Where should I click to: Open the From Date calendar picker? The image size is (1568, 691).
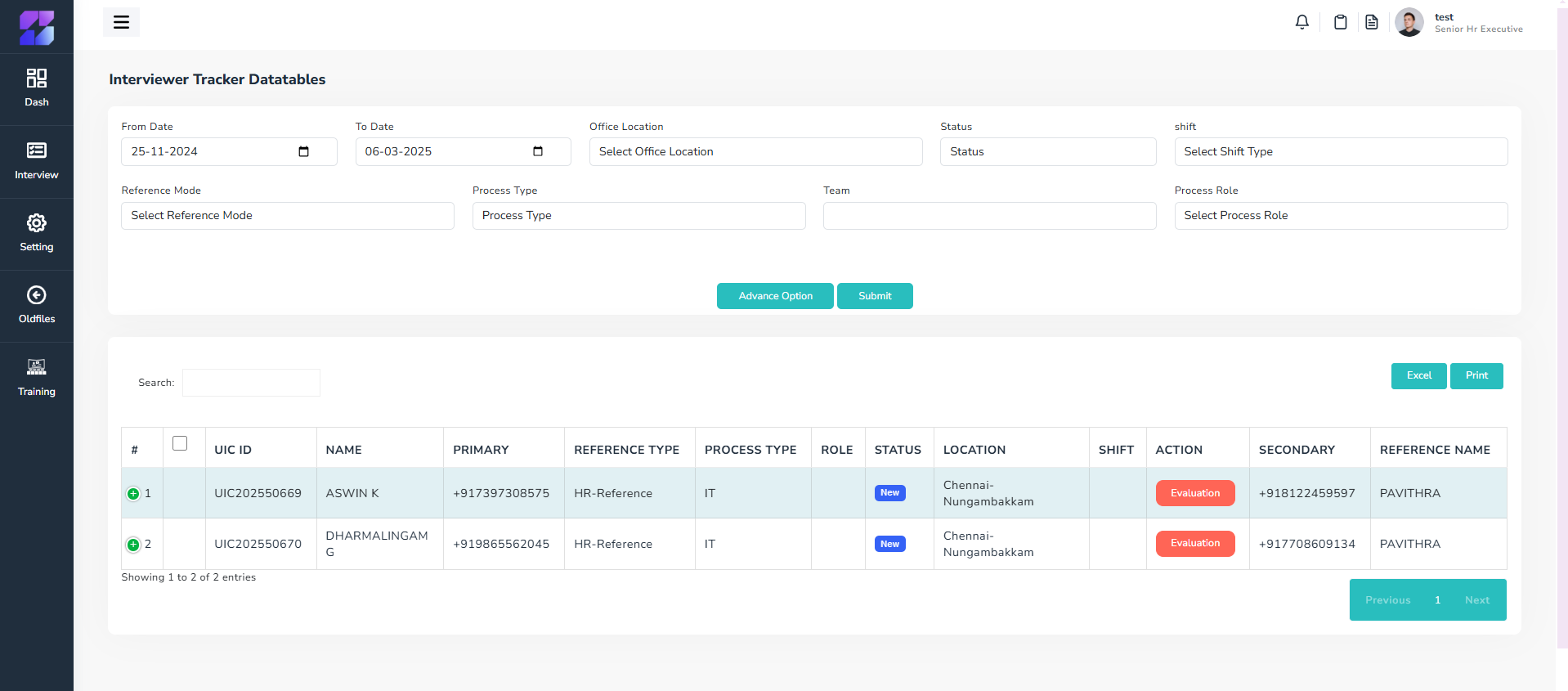(303, 151)
